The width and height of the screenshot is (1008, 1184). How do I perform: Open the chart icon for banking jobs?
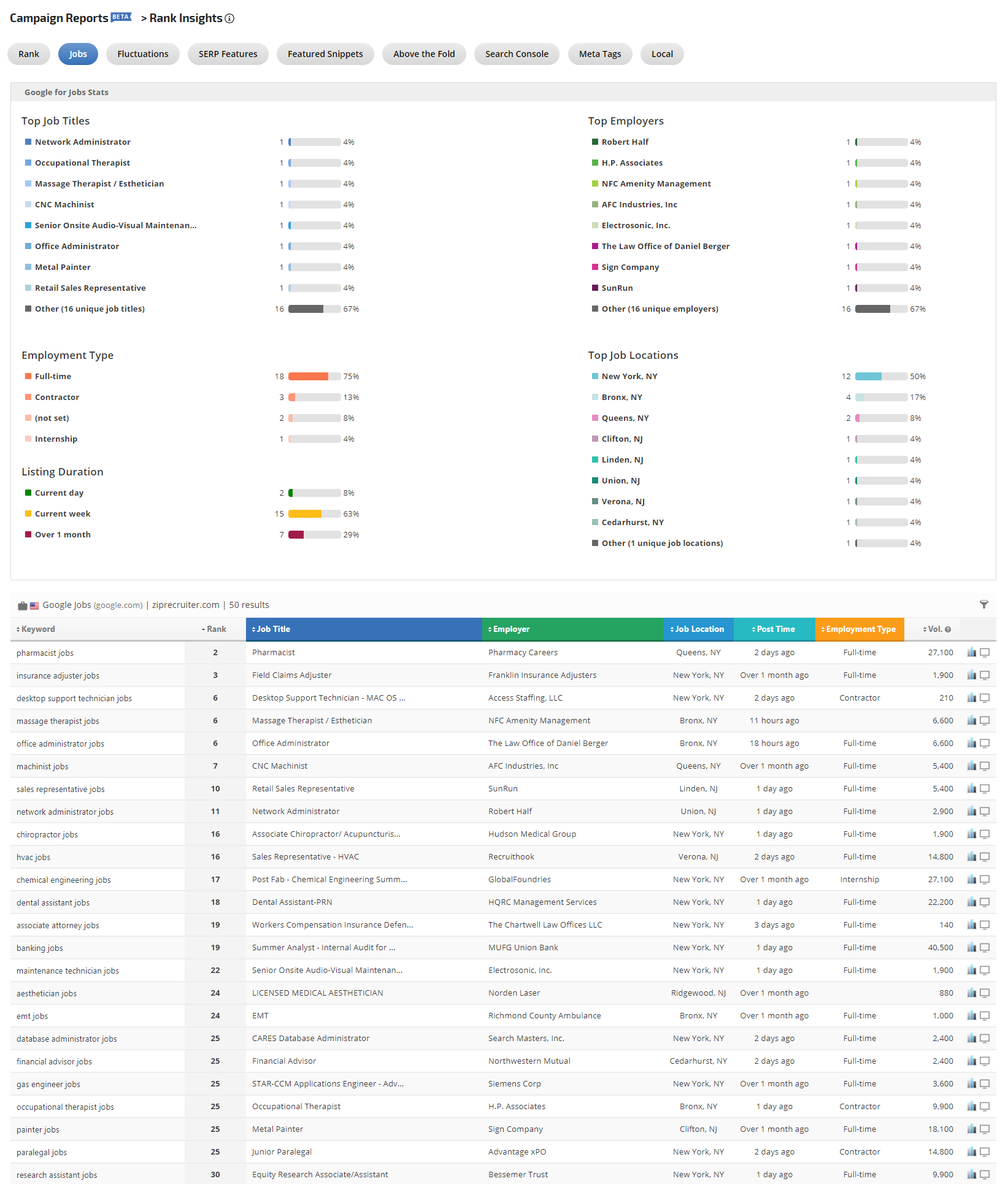(972, 947)
